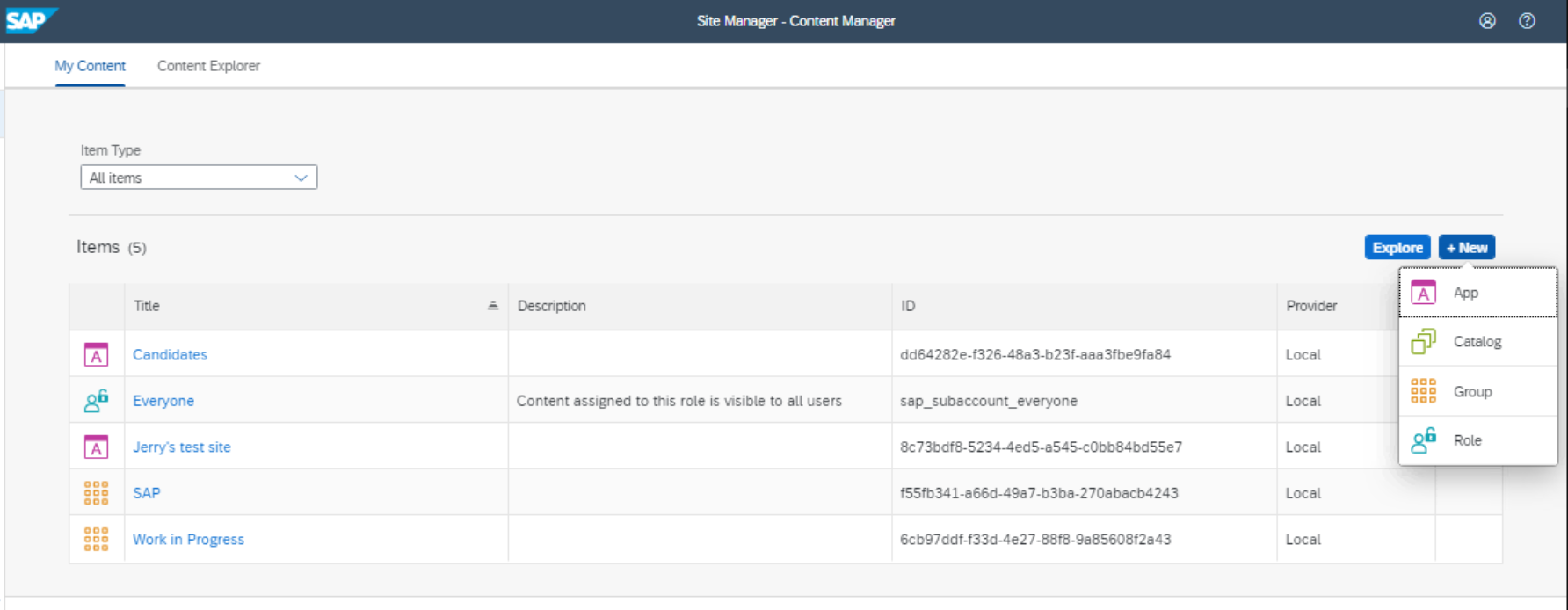The image size is (1568, 610).
Task: Select ID f55fb341-a66d-49a7-b3ba-270abacb4243
Action: pyautogui.click(x=1039, y=493)
